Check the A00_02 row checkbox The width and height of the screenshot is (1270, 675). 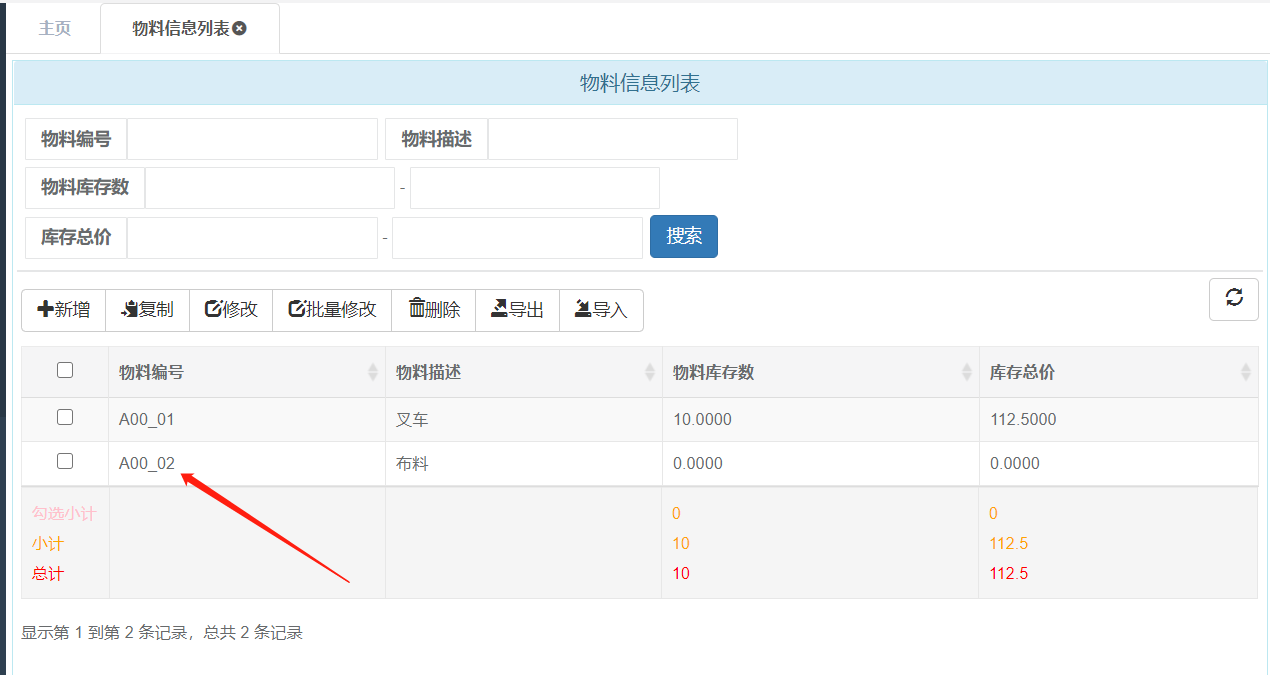click(x=65, y=461)
